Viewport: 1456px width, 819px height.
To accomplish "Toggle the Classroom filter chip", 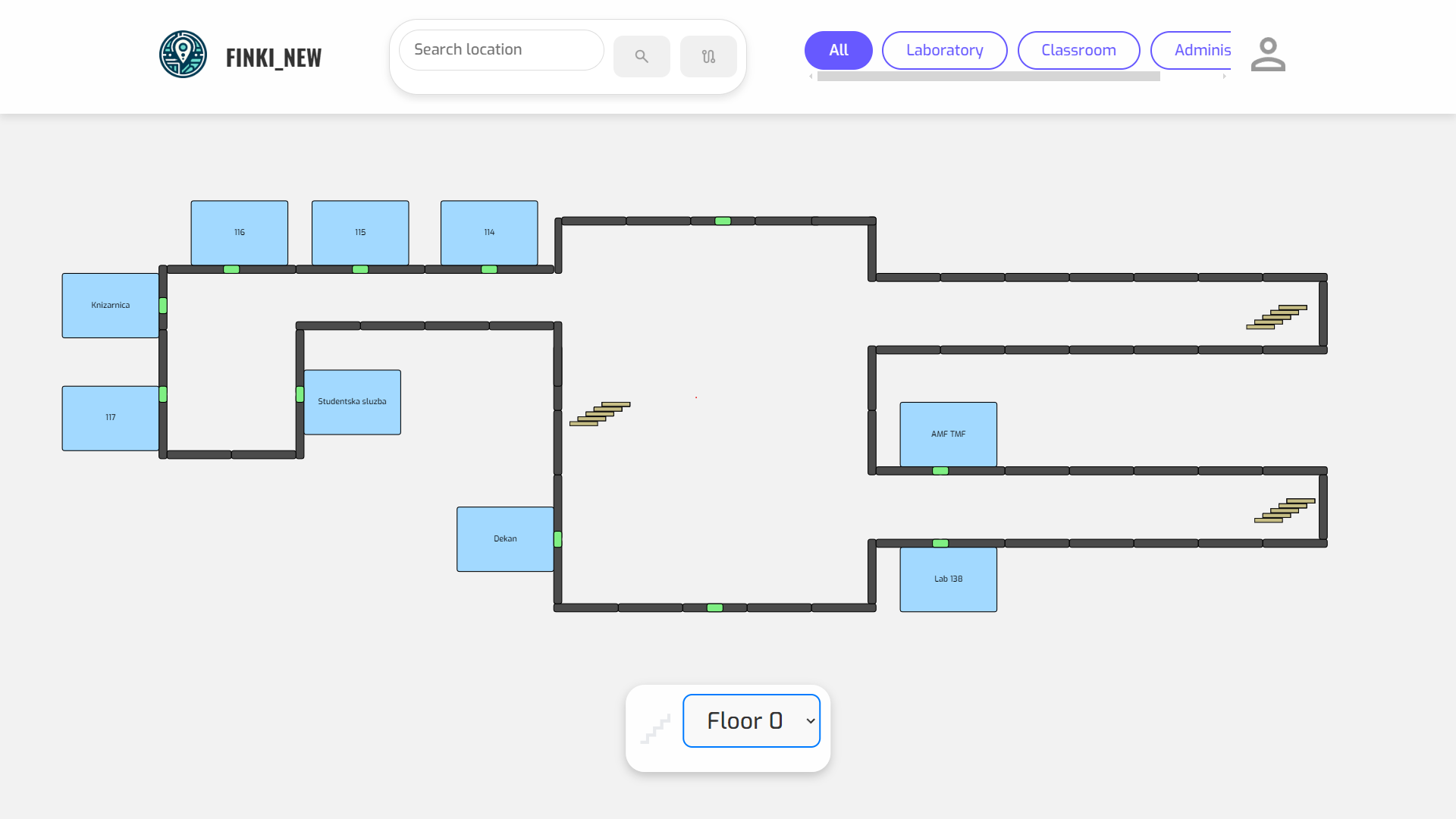I will pyautogui.click(x=1078, y=50).
